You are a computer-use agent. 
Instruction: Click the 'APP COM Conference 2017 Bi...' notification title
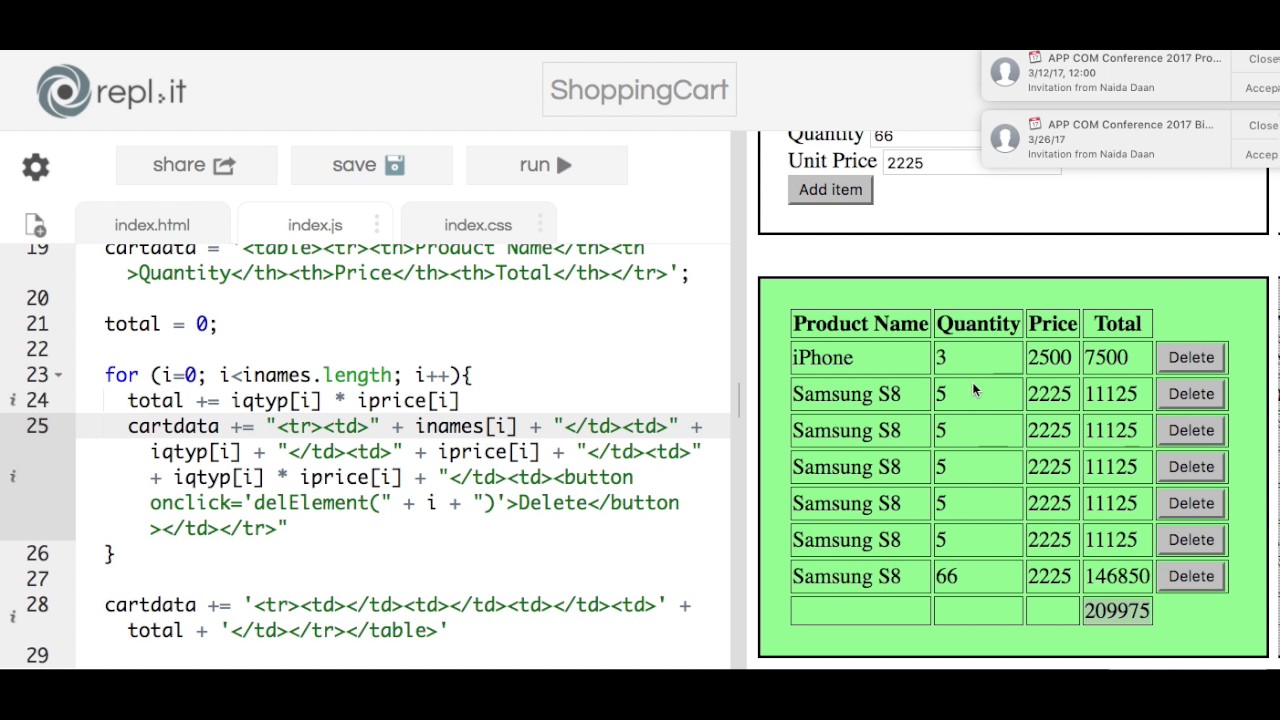[1130, 125]
